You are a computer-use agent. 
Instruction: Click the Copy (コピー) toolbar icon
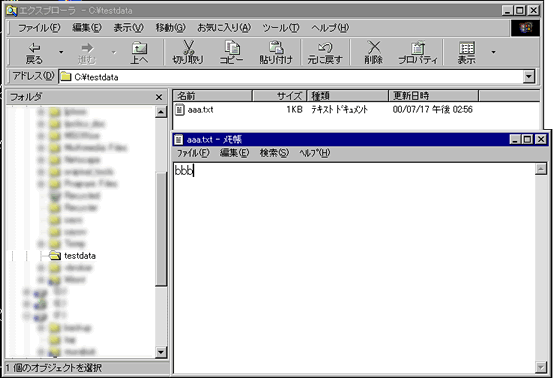[x=232, y=53]
